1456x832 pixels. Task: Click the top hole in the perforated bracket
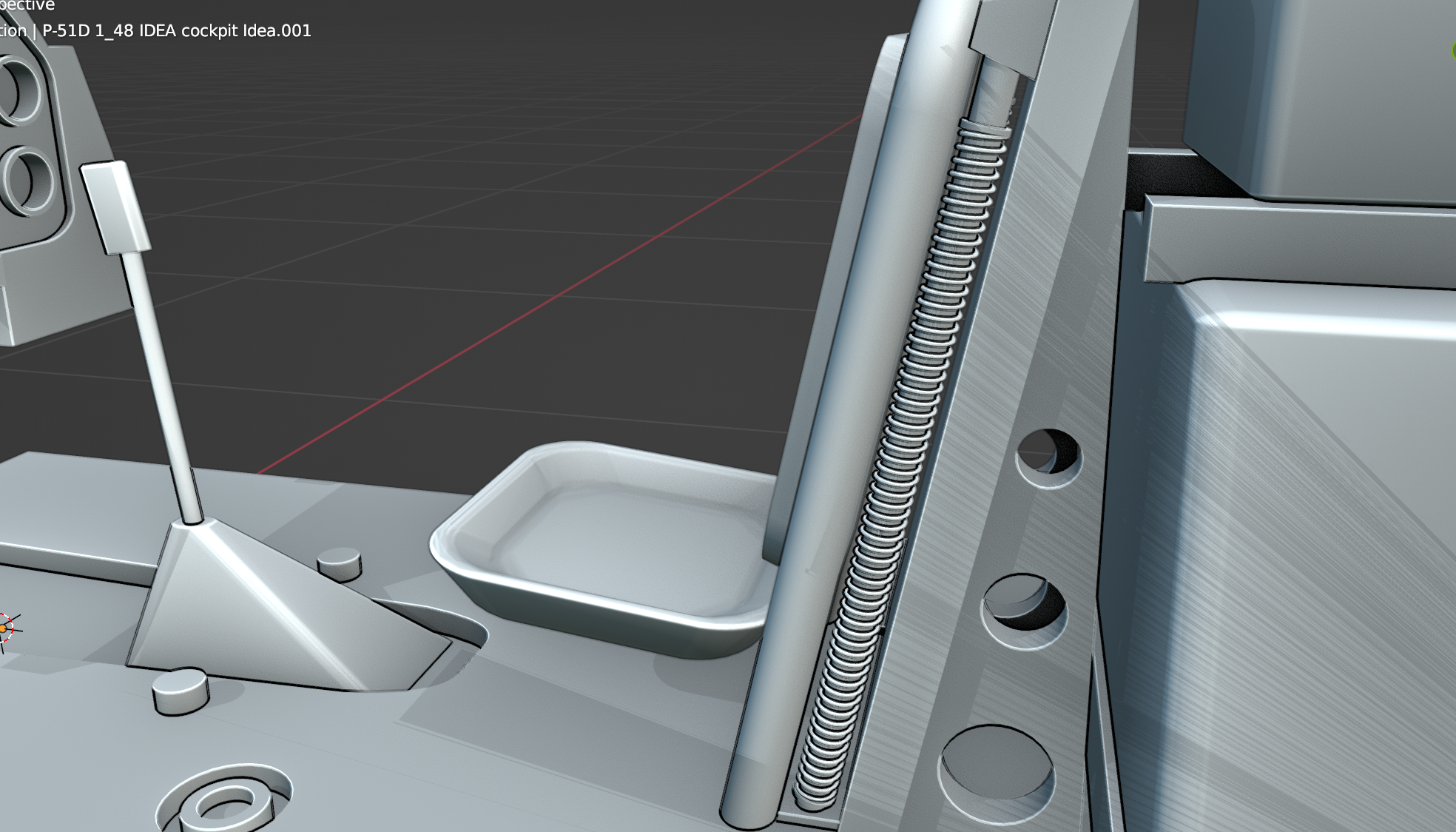point(1048,457)
